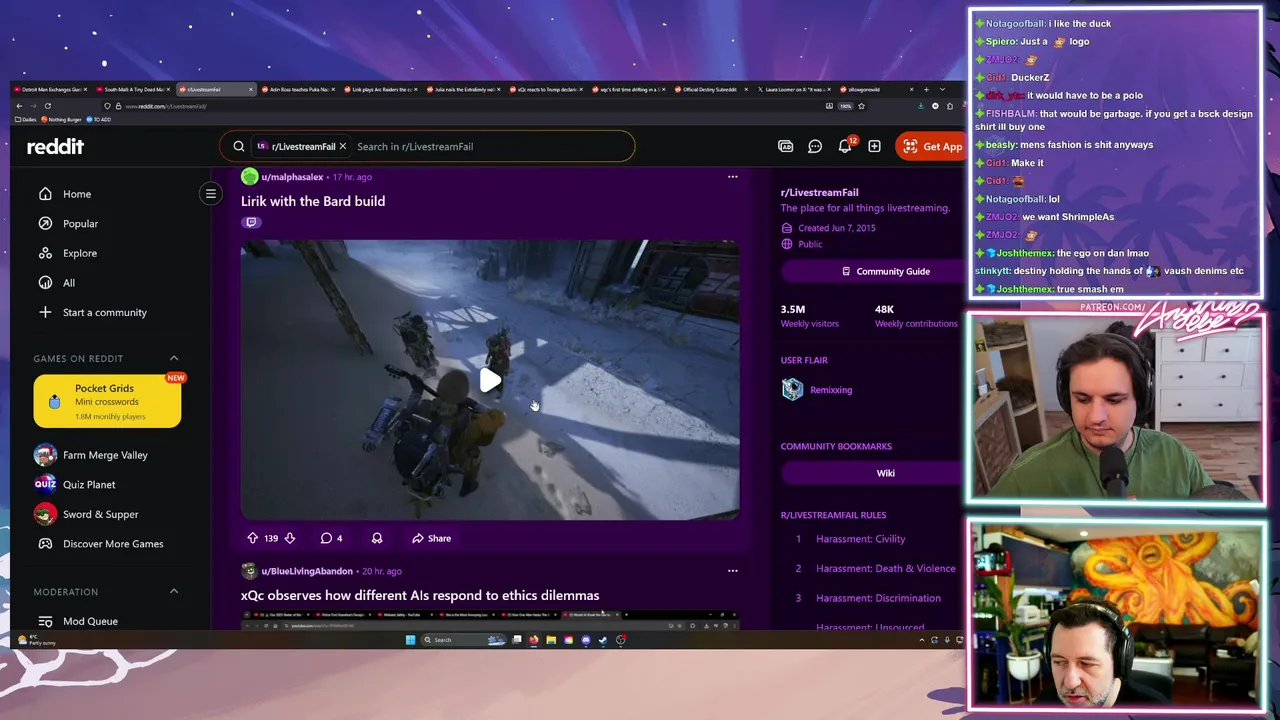
Task: Click the reddit logo
Action: [x=55, y=146]
